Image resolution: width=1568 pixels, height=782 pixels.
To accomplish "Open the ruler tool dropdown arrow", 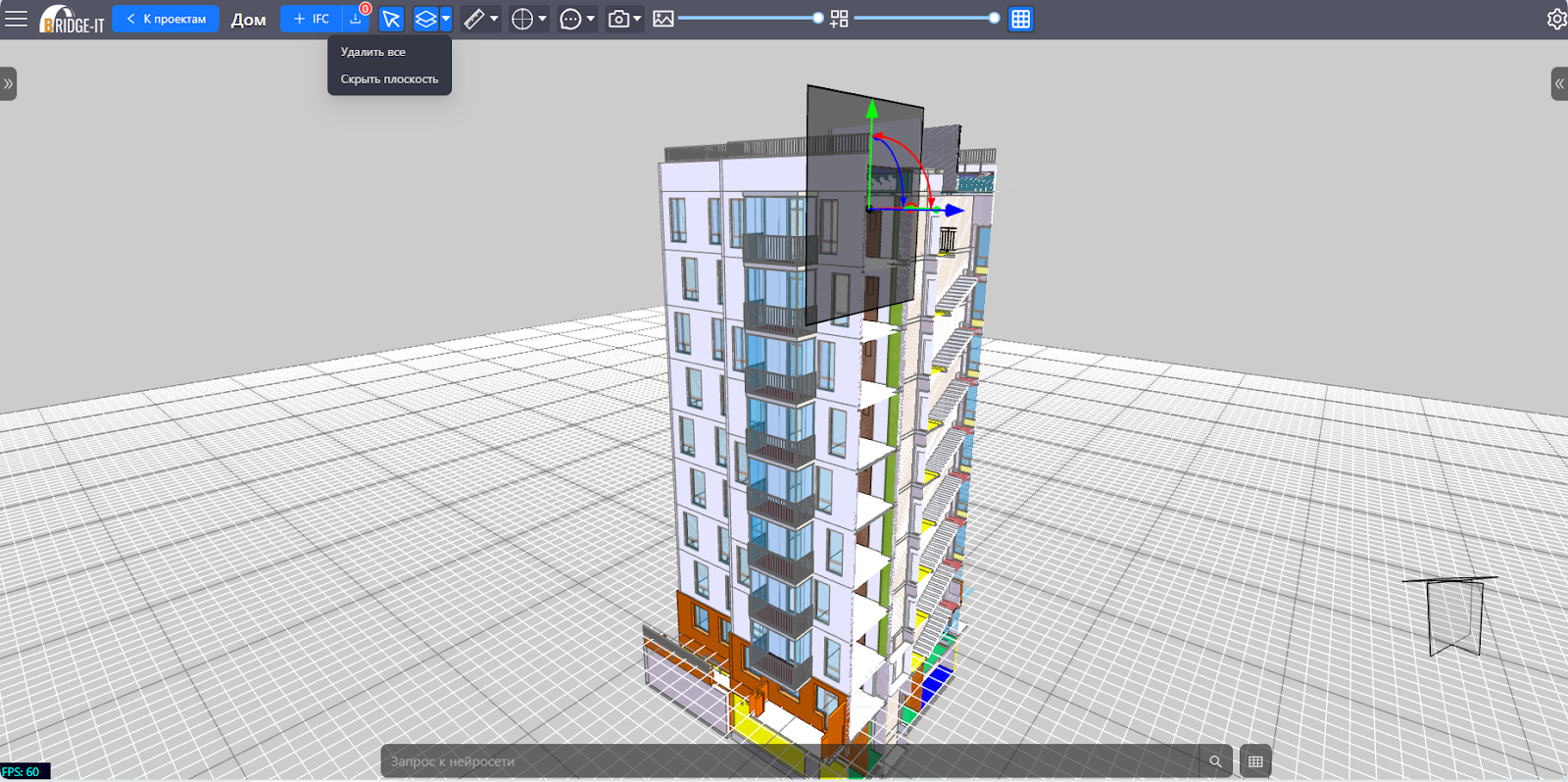I will [x=494, y=19].
